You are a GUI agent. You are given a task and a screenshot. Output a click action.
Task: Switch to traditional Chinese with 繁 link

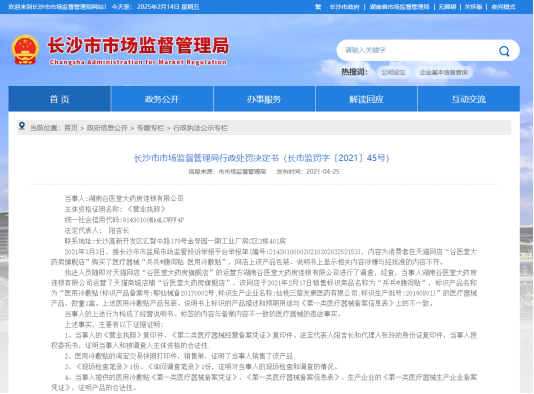pos(318,7)
